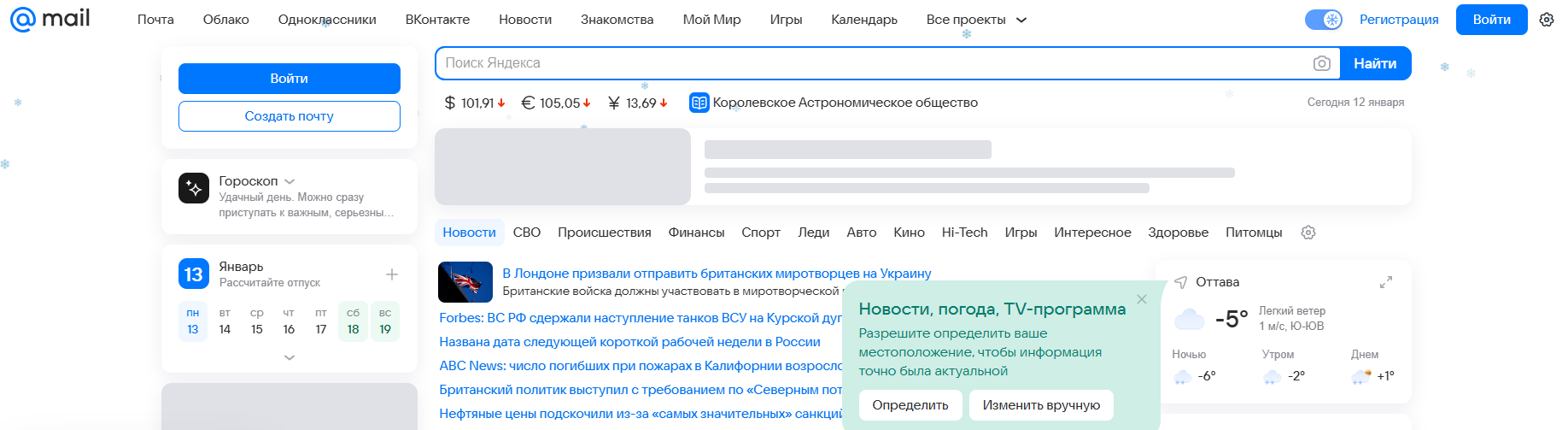
Task: Select the Здоровье news tab
Action: click(1179, 233)
